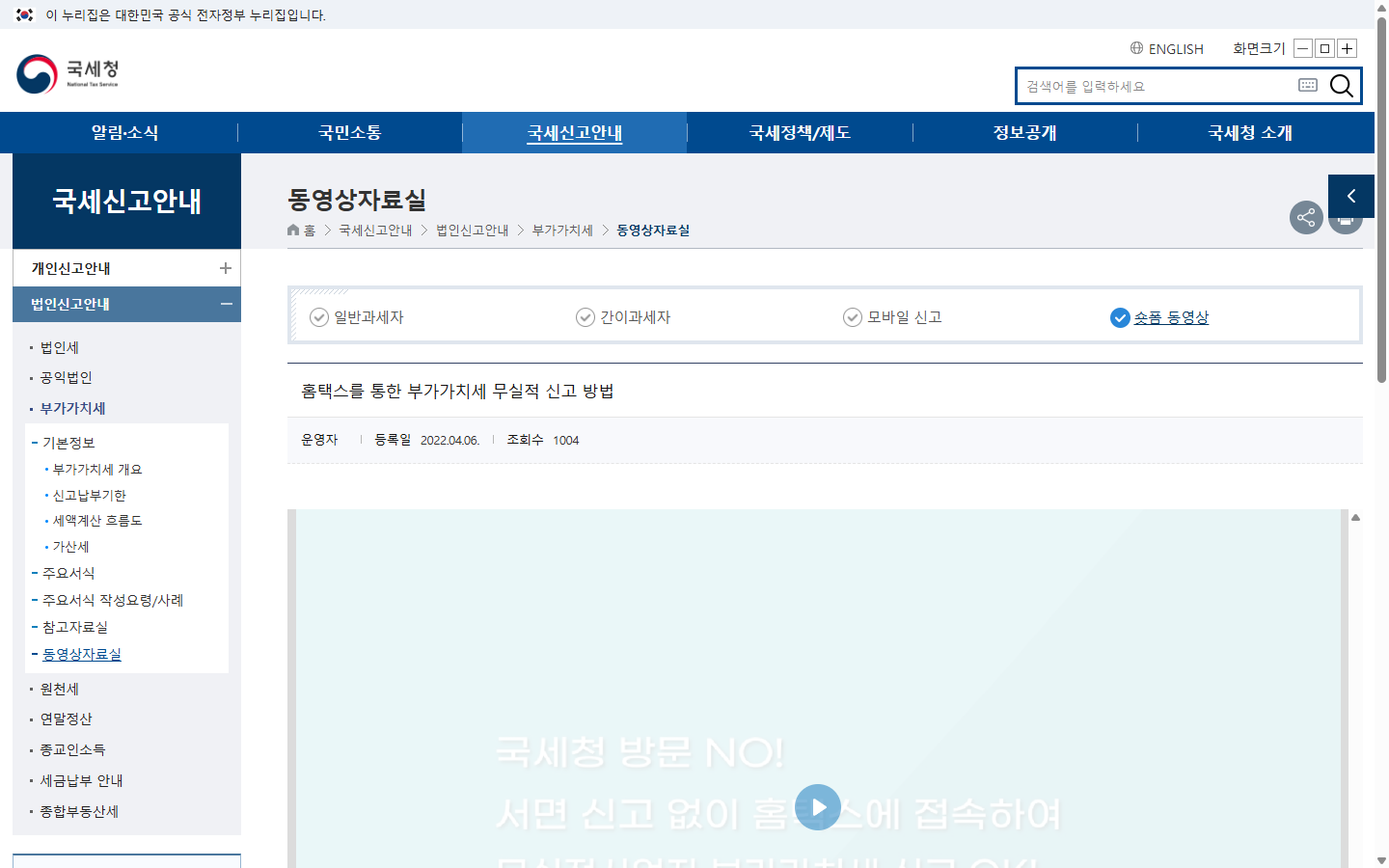Reset screen size with the square button
Screen dimensions: 1389x868
click(1325, 48)
